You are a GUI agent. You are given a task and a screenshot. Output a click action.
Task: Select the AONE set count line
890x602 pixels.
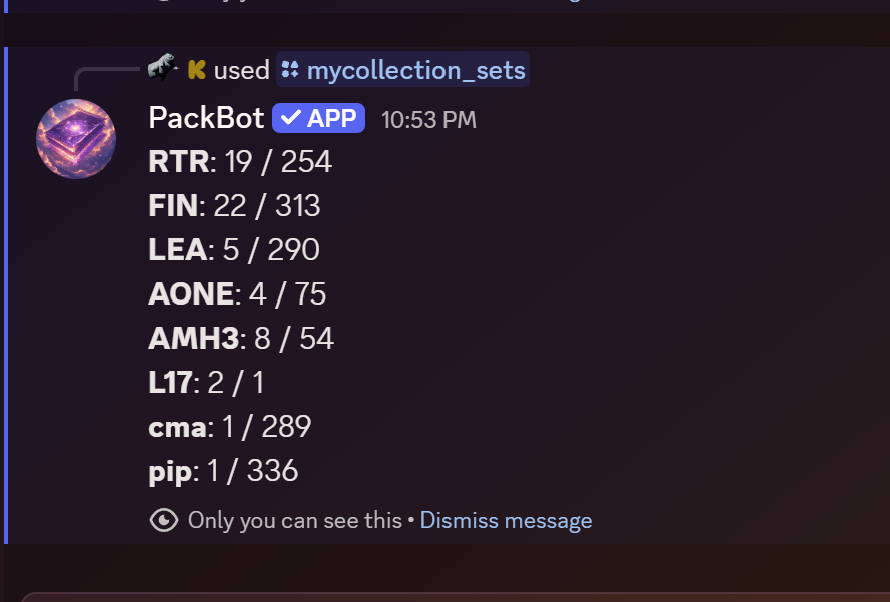pos(237,294)
